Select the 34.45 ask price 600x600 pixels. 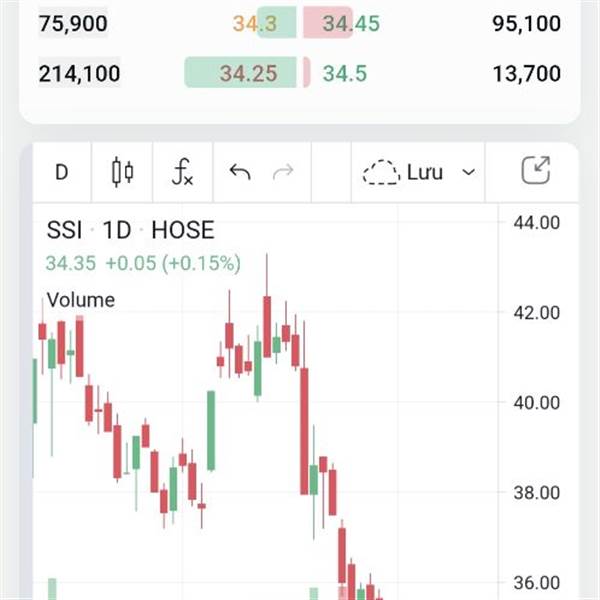[351, 23]
